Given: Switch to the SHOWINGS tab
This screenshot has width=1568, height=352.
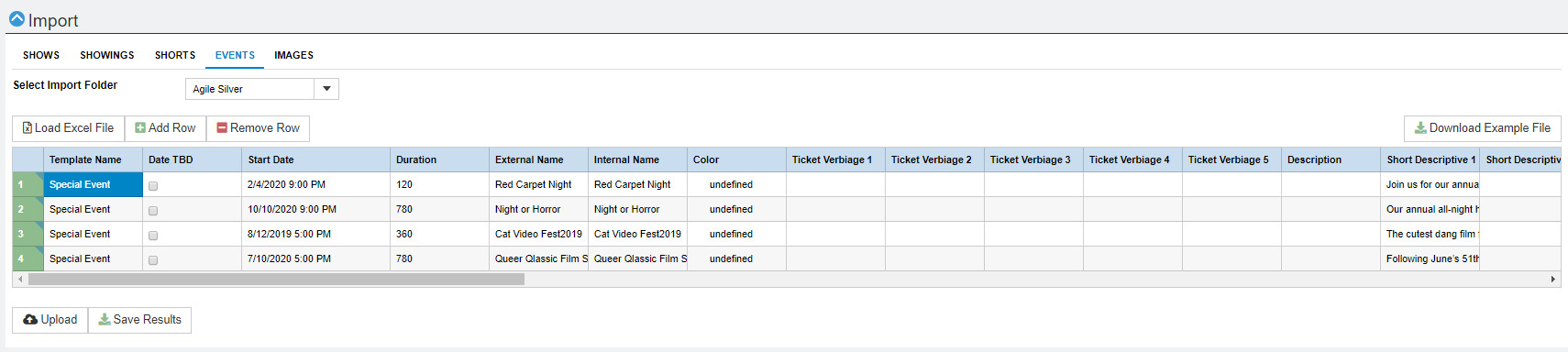Looking at the screenshot, I should [x=107, y=55].
